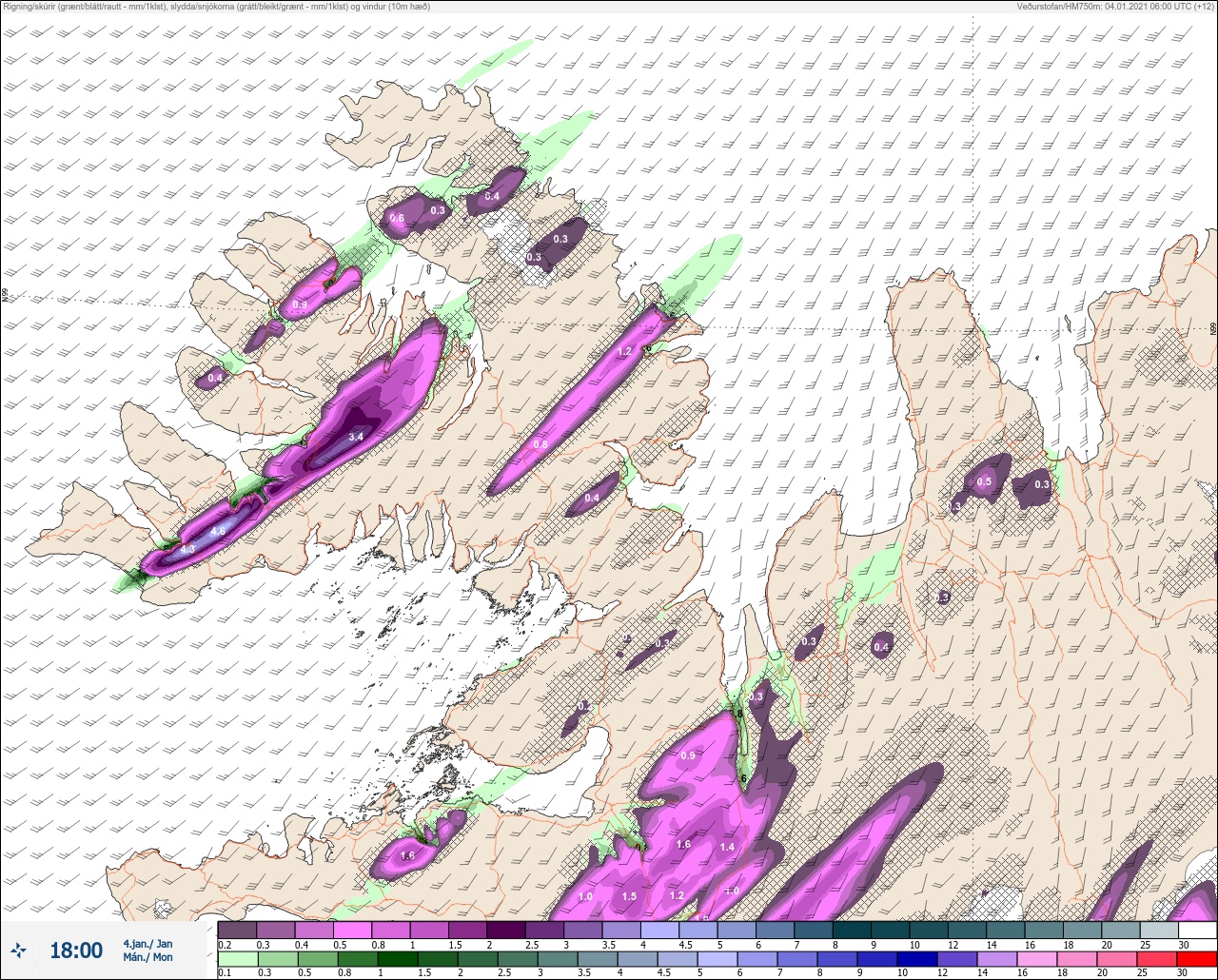The height and width of the screenshot is (980, 1218).
Task: Click the 0.1 label in the lower legend
Action: [x=225, y=973]
